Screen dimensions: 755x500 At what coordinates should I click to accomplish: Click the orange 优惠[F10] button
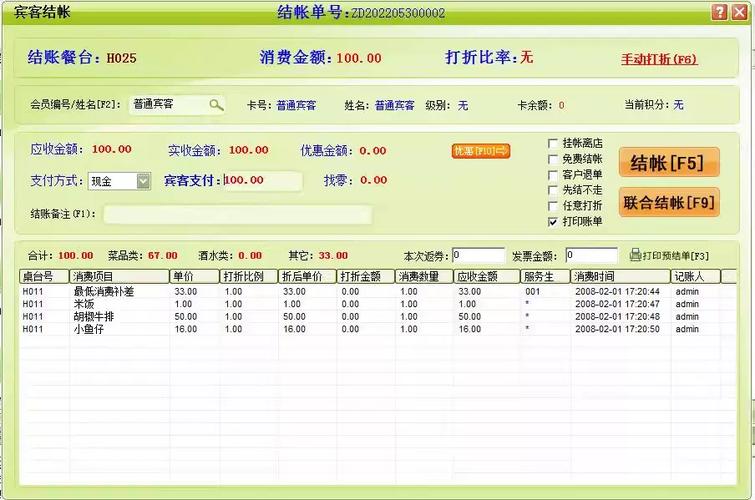tap(481, 151)
